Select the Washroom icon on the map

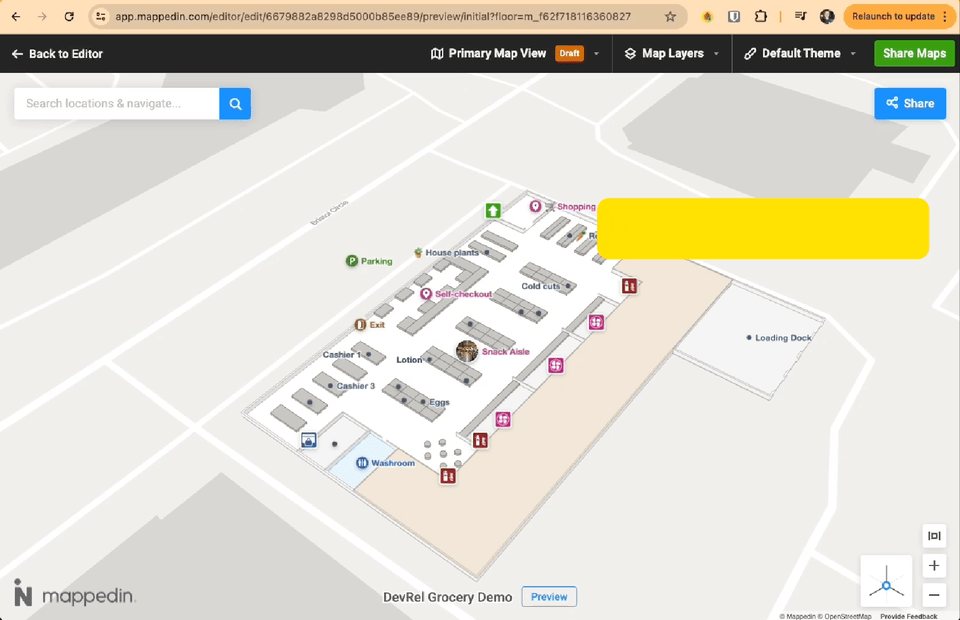[x=362, y=463]
